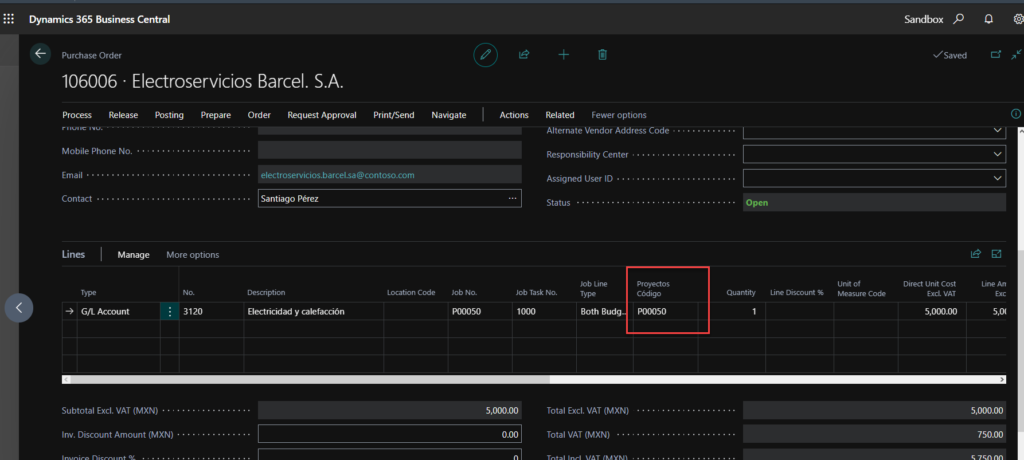
Task: Click Dynamics 365 Business Central title
Action: (99, 19)
